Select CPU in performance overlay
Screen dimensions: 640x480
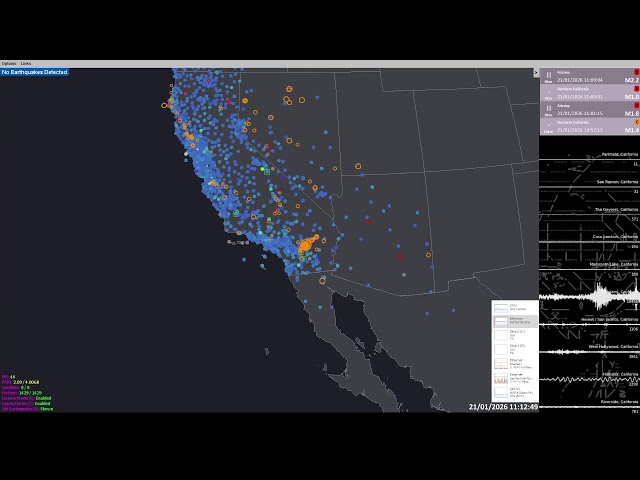515,307
